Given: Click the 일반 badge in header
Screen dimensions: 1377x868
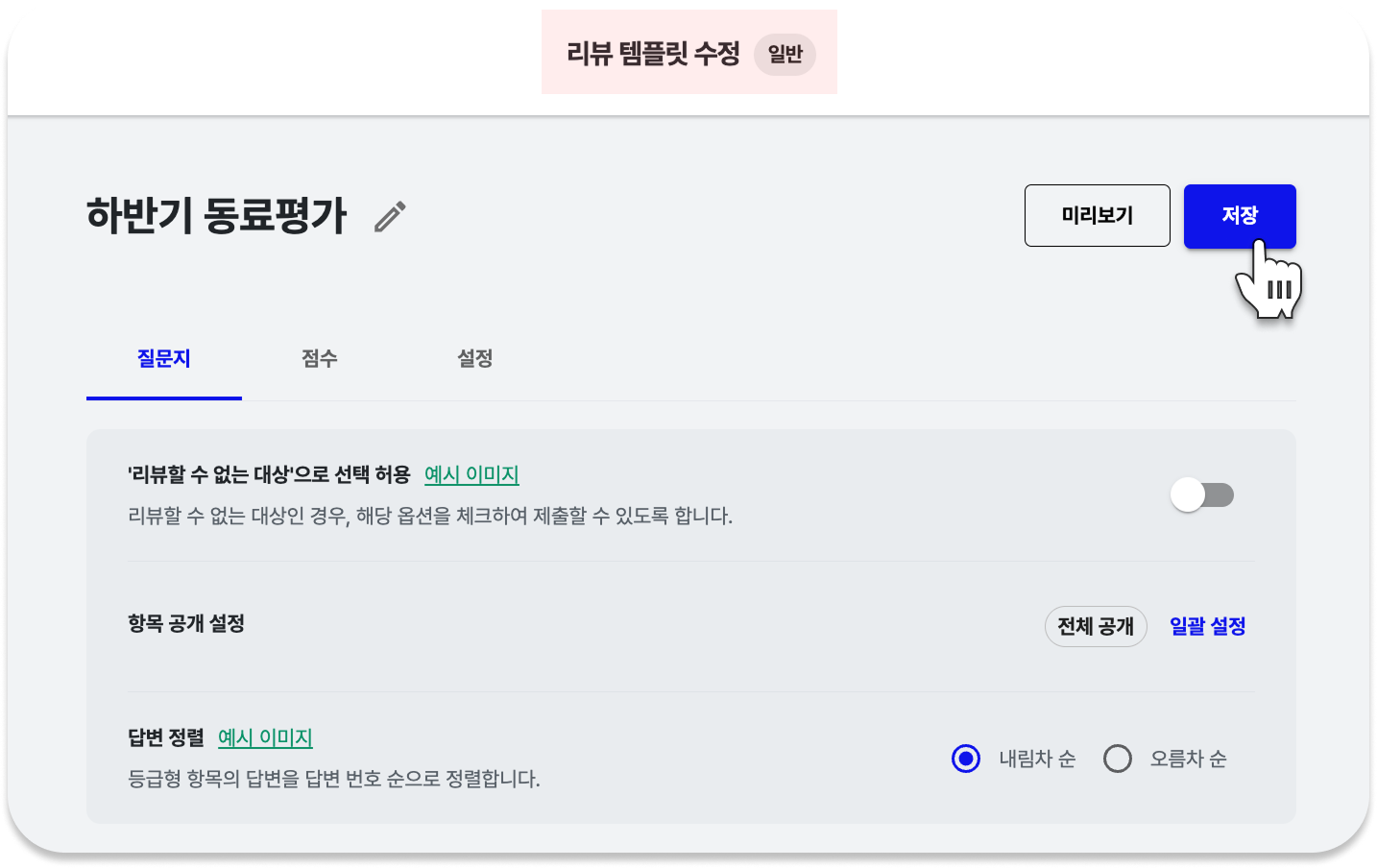Looking at the screenshot, I should click(x=785, y=54).
